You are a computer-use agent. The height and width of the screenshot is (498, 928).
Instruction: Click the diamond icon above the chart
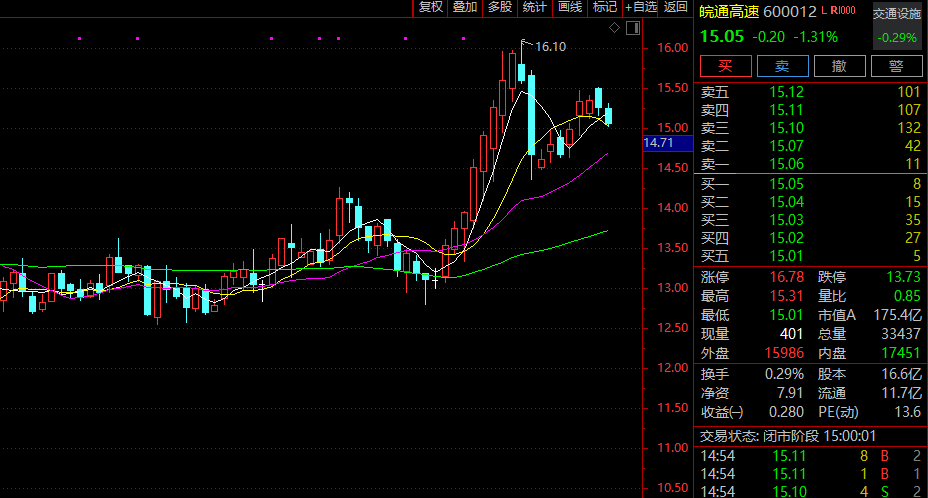coord(614,27)
